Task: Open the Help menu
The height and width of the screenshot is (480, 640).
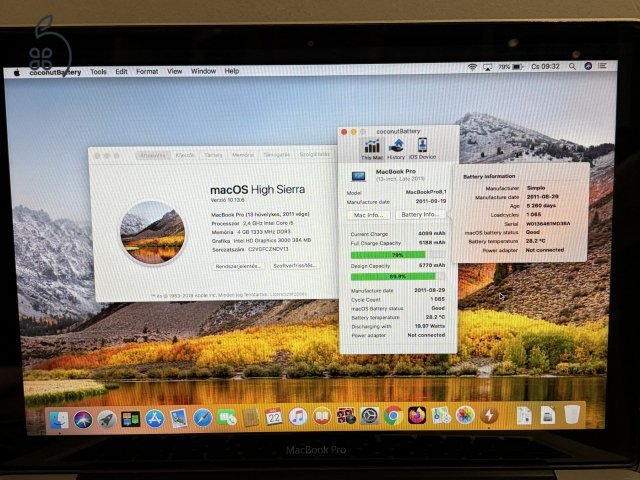Action: click(231, 71)
